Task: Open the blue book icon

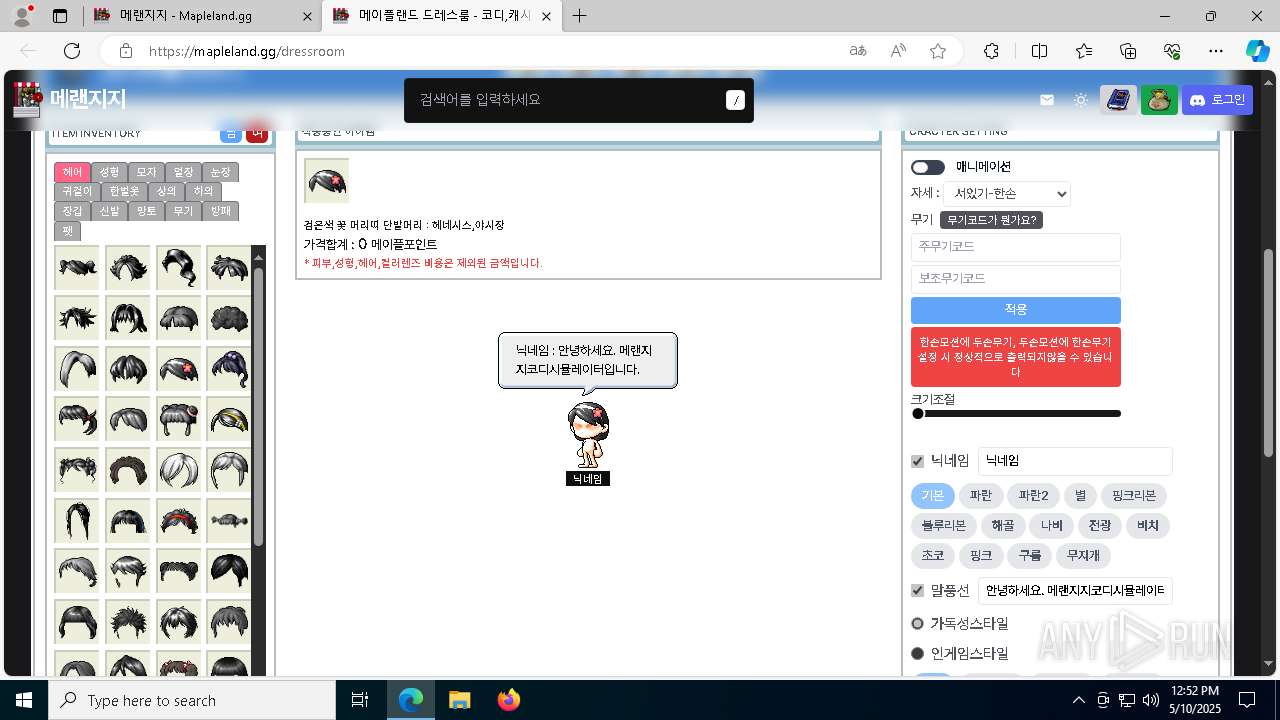Action: [1119, 100]
